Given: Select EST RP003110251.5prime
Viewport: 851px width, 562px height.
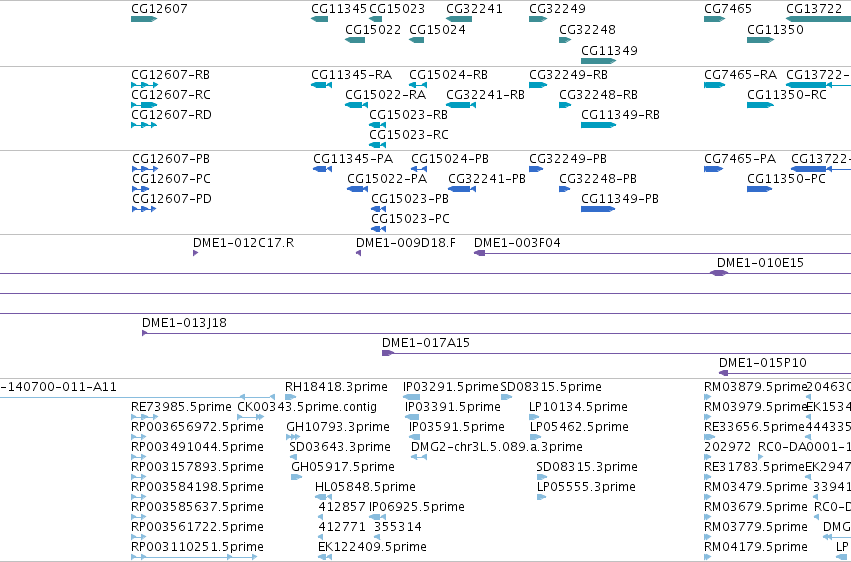Looking at the screenshot, I should point(197,547).
